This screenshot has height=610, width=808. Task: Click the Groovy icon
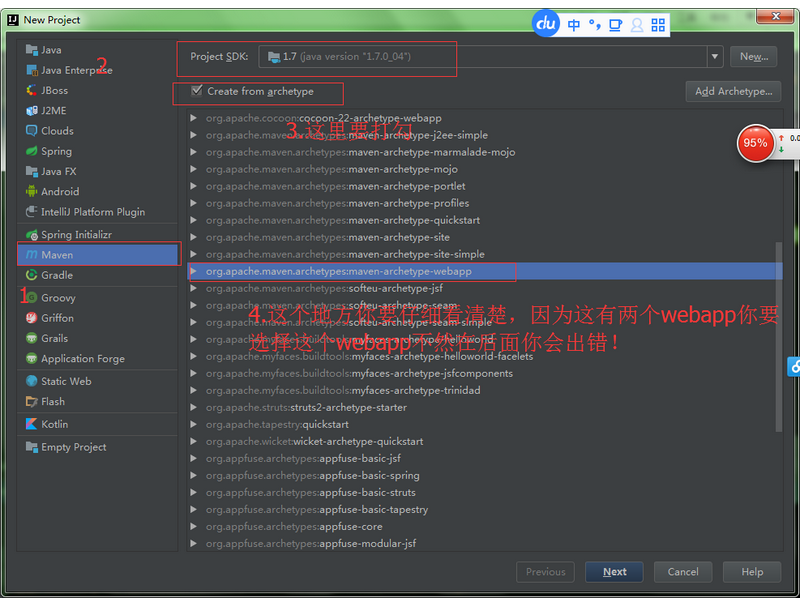click(31, 298)
